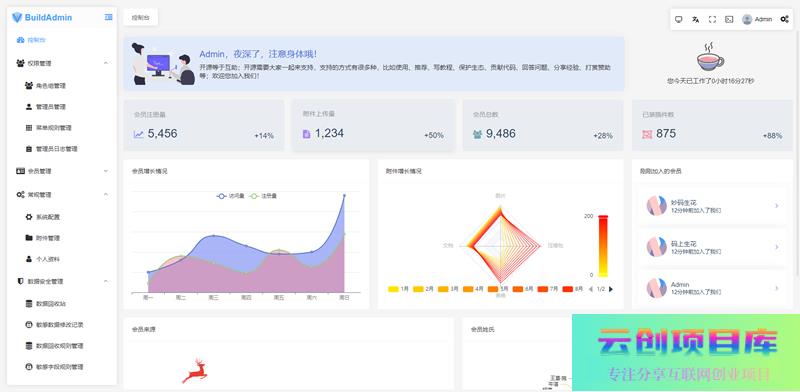Click the 周日 peak data point on the line chart
The image size is (800, 392).
point(344,195)
